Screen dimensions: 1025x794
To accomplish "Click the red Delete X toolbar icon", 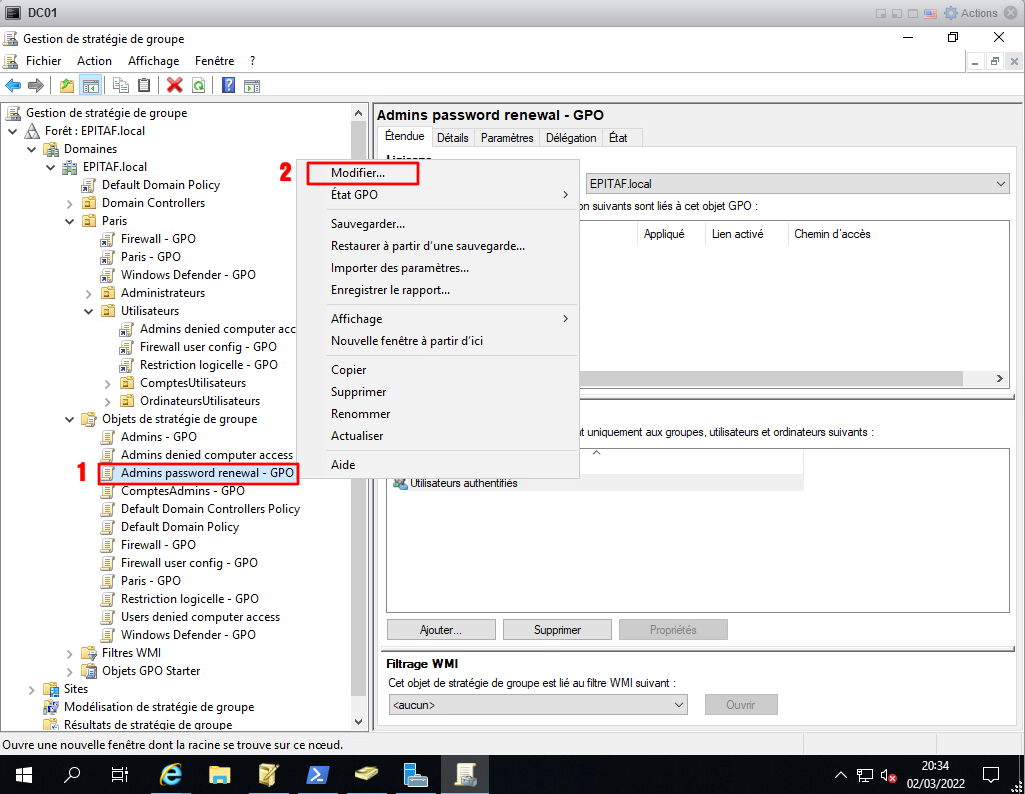I will tap(175, 86).
